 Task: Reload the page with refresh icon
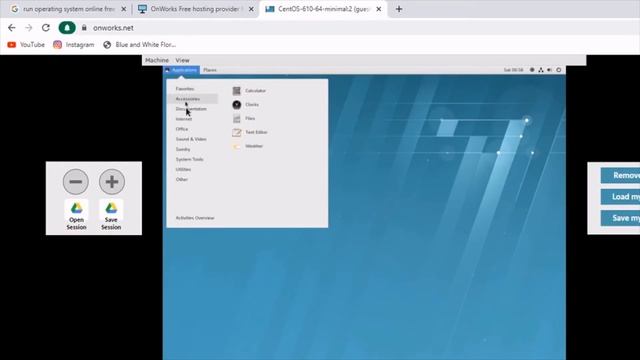(46, 28)
